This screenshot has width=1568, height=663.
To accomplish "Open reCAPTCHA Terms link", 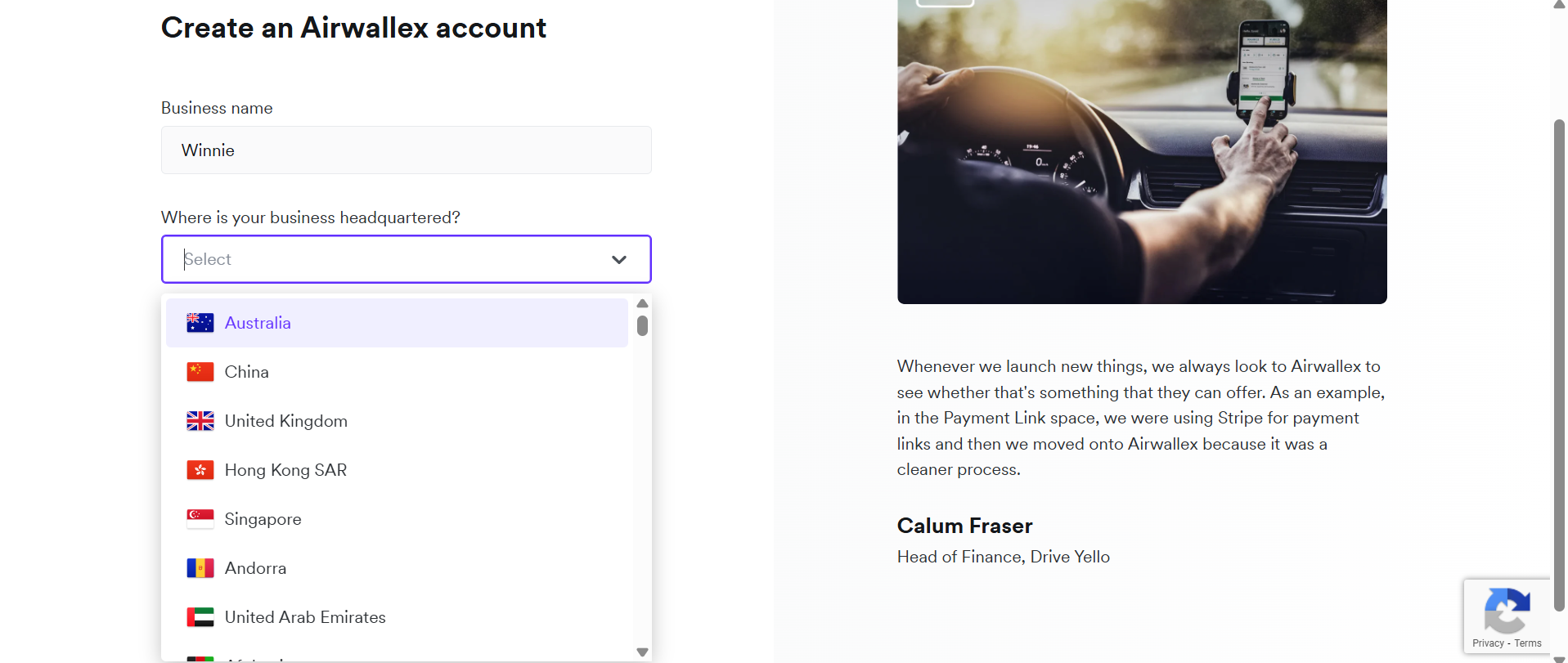I will coord(1527,643).
